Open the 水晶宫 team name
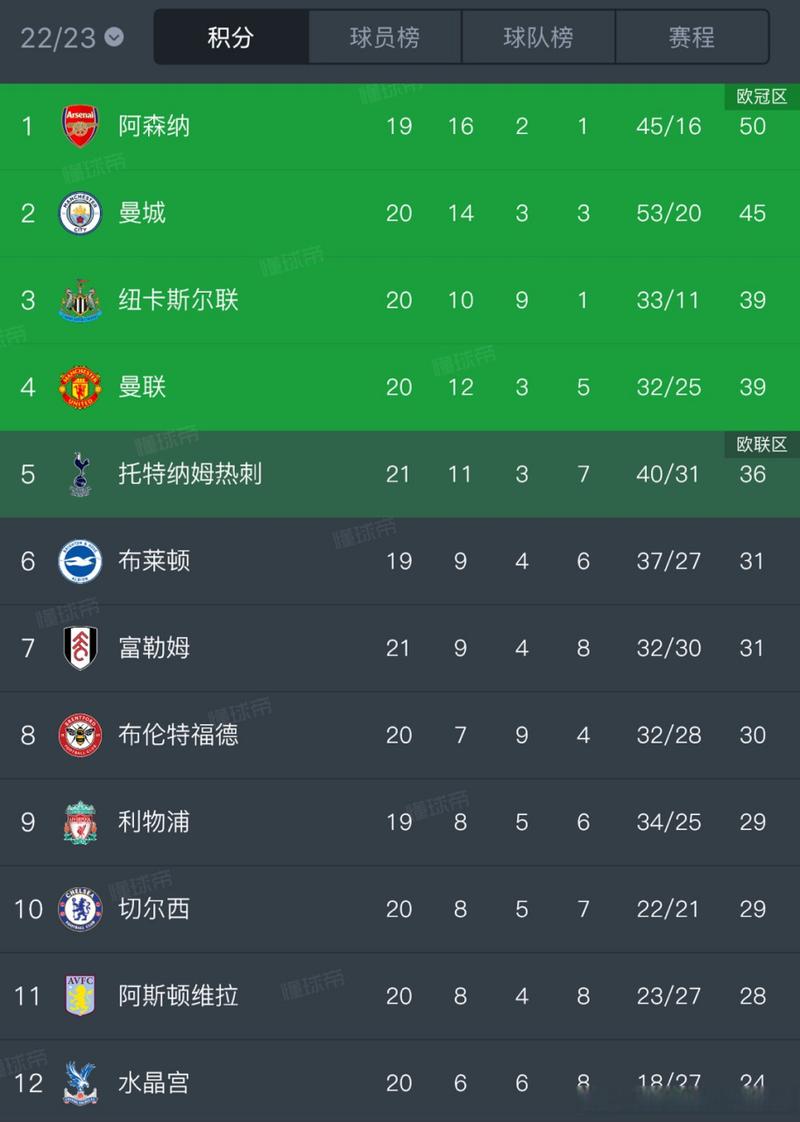The width and height of the screenshot is (800, 1122). click(x=154, y=1083)
